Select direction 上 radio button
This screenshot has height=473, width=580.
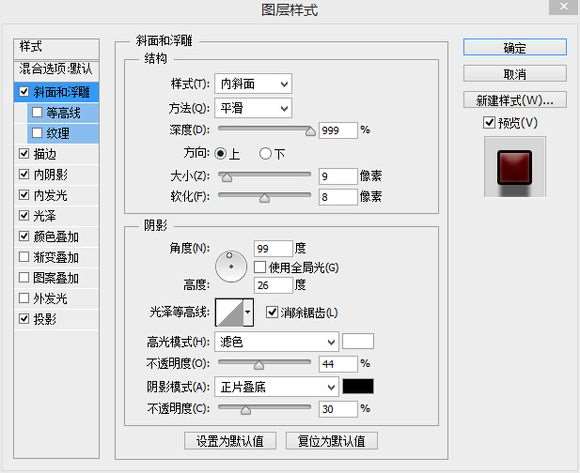(220, 153)
